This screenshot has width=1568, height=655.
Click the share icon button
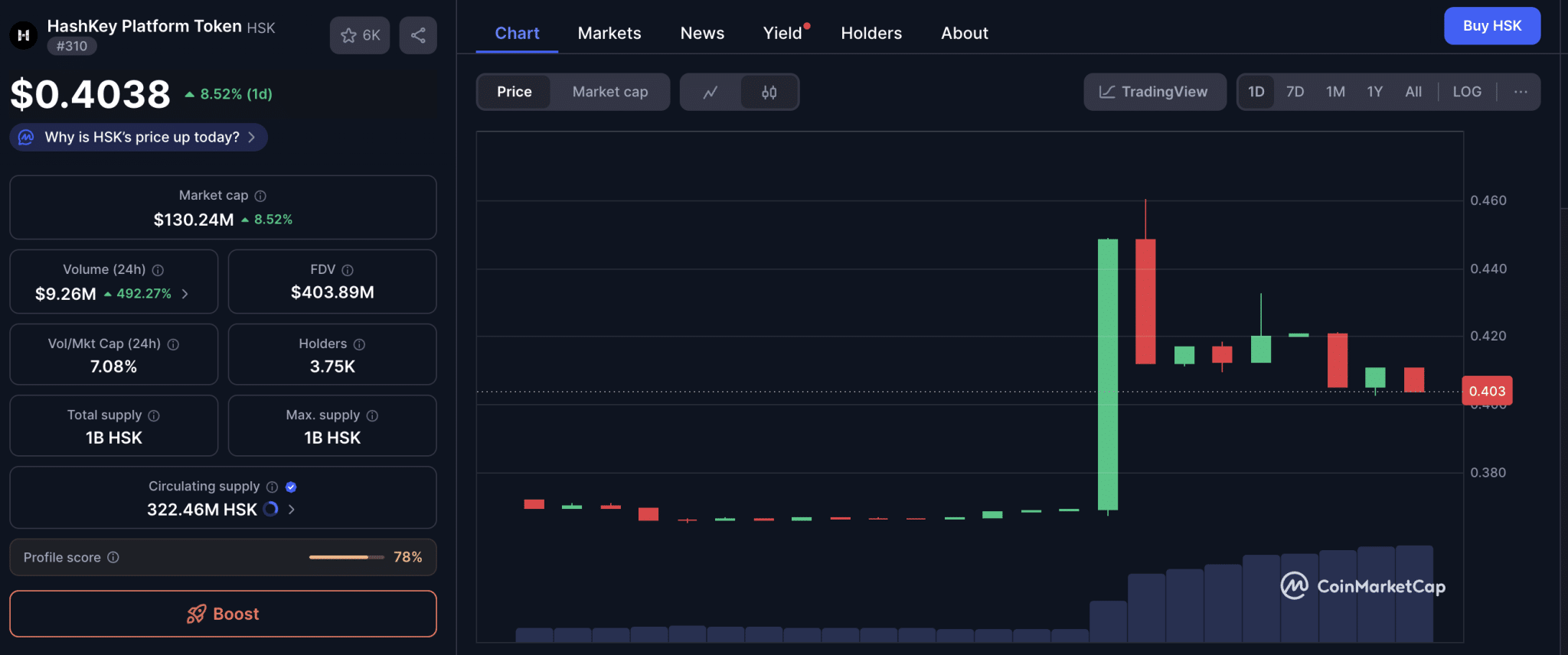(418, 35)
